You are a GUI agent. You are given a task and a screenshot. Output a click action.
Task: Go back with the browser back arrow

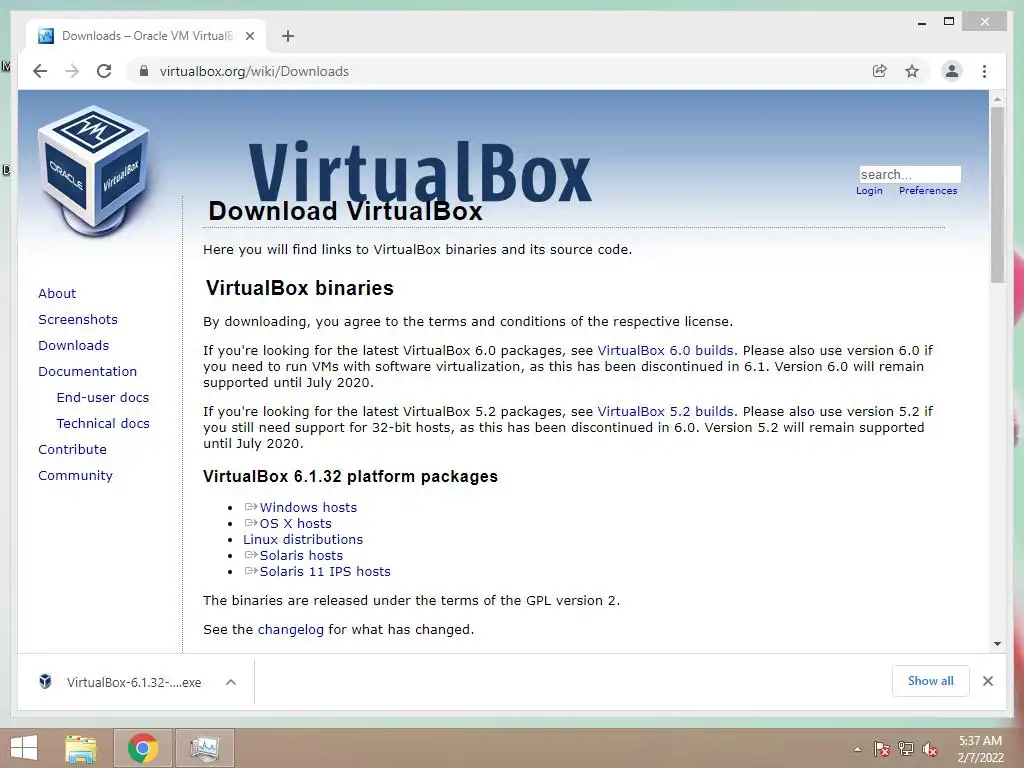[40, 71]
